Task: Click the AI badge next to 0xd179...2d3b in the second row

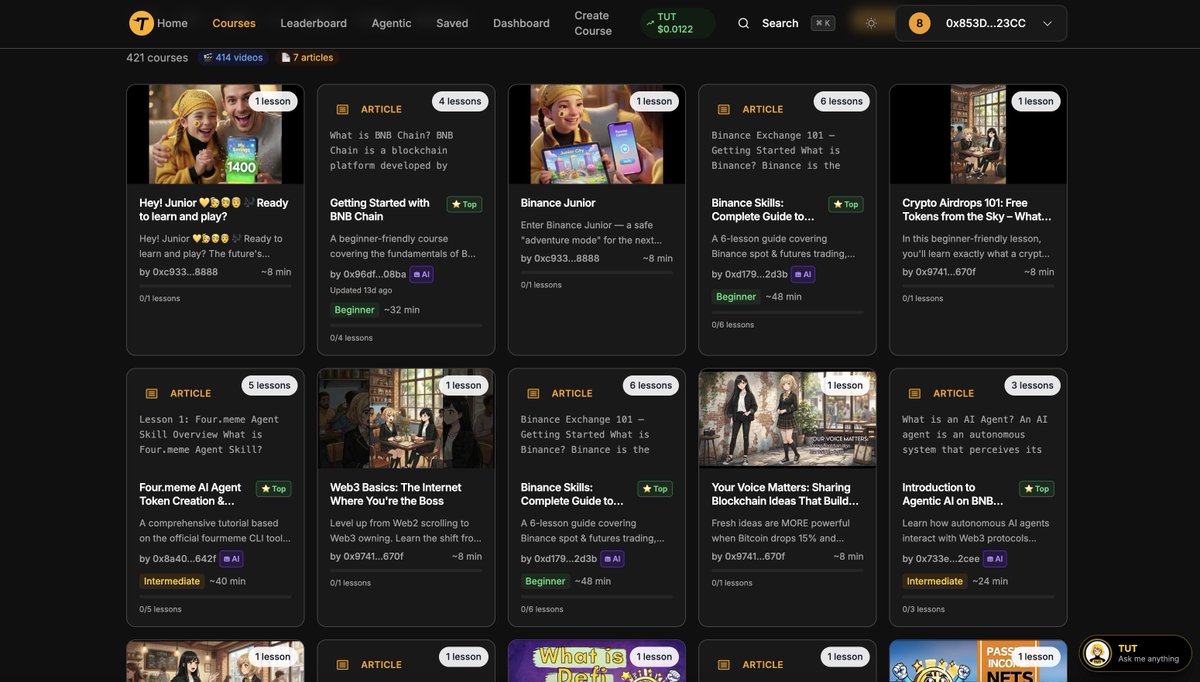Action: coord(612,559)
